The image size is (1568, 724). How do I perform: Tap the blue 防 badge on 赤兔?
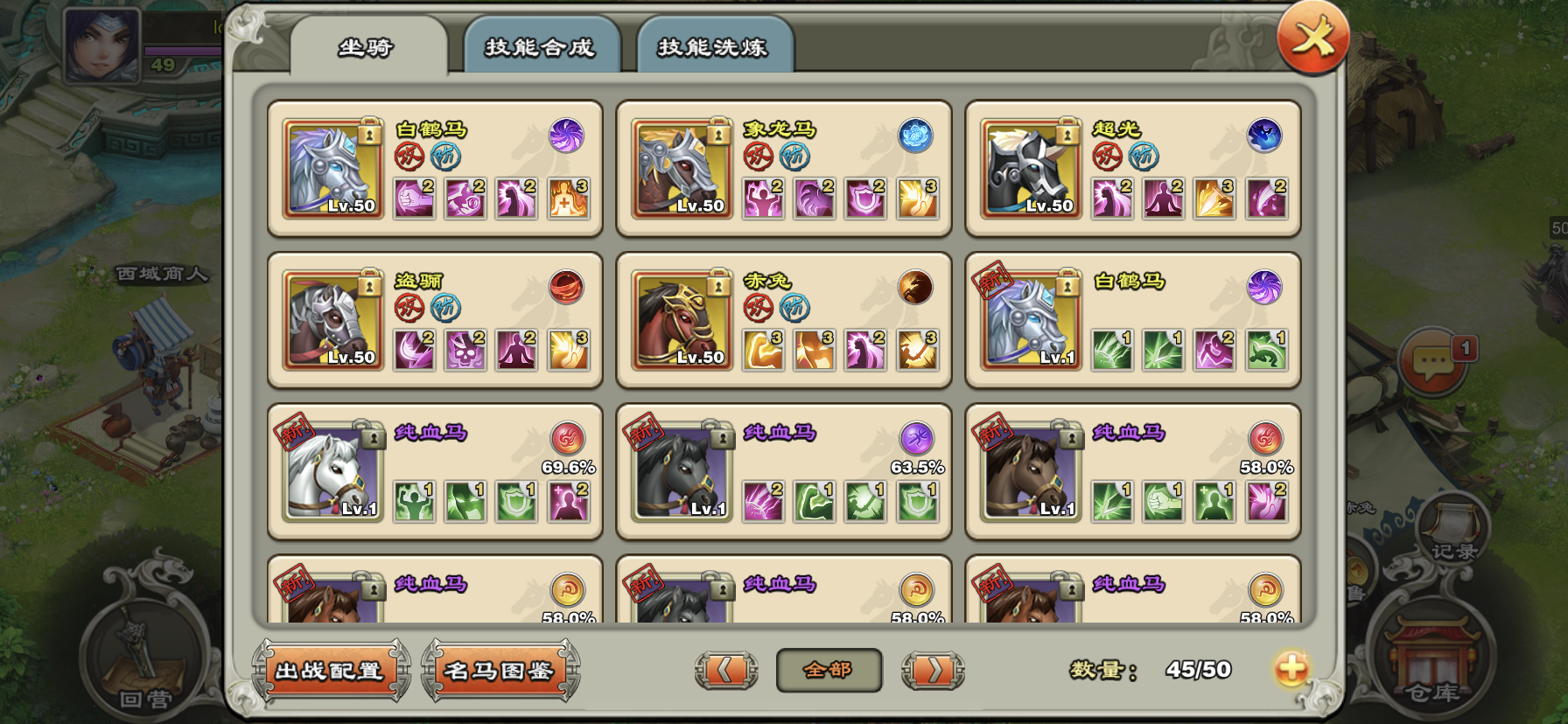794,308
